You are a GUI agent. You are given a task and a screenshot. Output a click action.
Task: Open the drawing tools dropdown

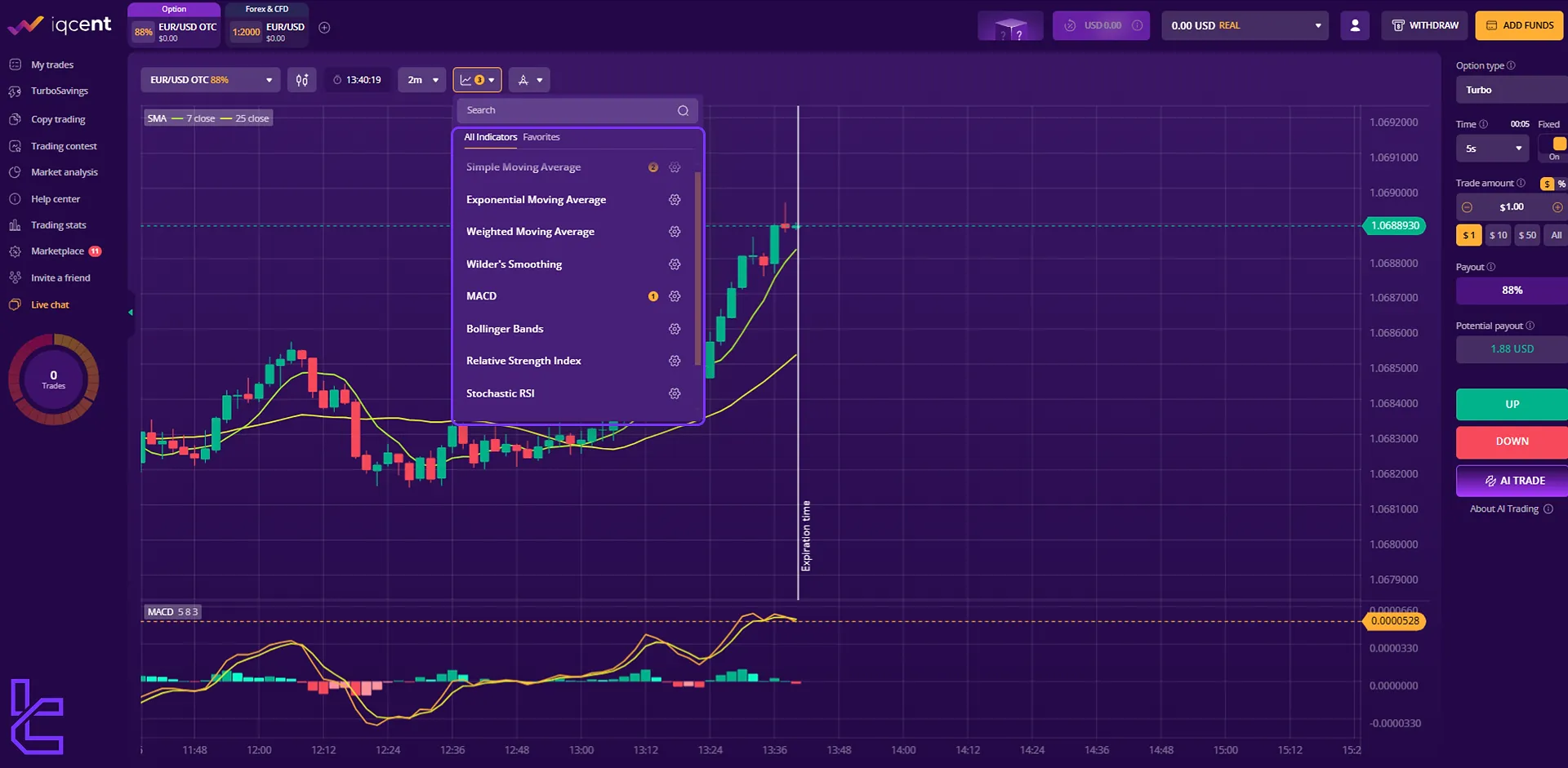[529, 80]
